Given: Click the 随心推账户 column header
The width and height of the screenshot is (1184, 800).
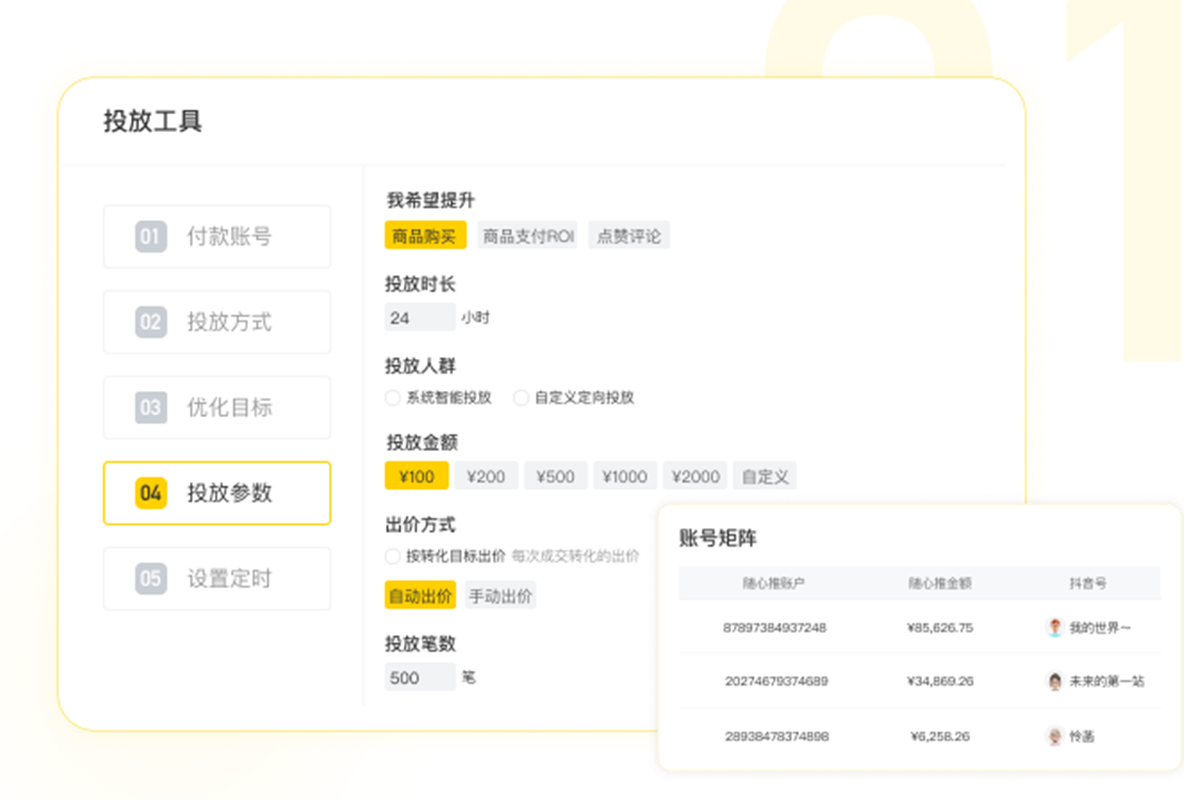Looking at the screenshot, I should [x=773, y=583].
